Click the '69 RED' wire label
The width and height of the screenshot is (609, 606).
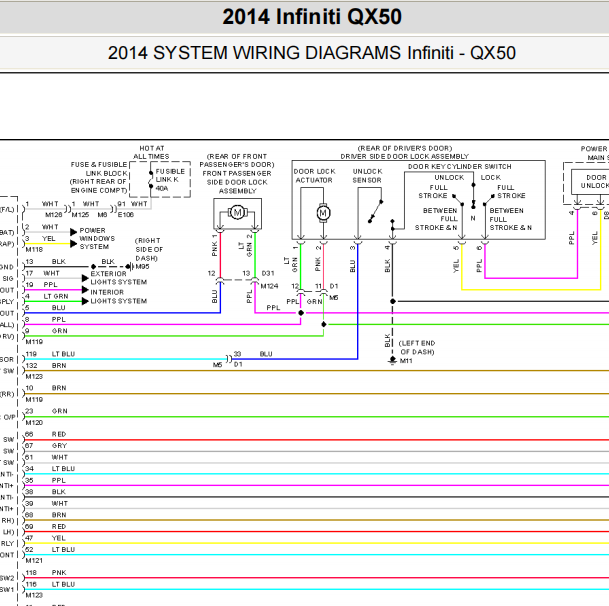click(46, 527)
